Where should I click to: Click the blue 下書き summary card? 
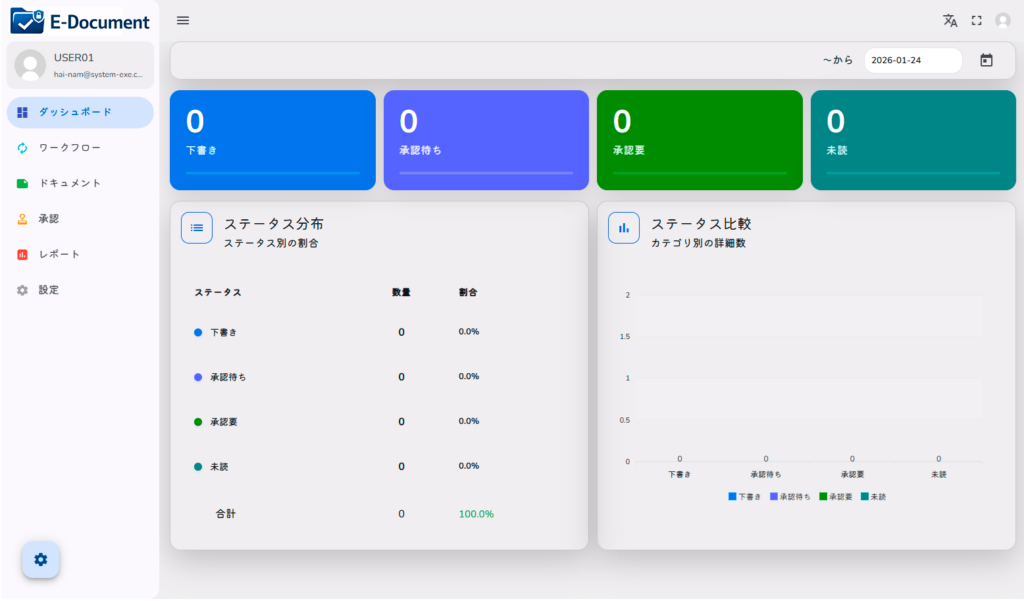coord(273,140)
